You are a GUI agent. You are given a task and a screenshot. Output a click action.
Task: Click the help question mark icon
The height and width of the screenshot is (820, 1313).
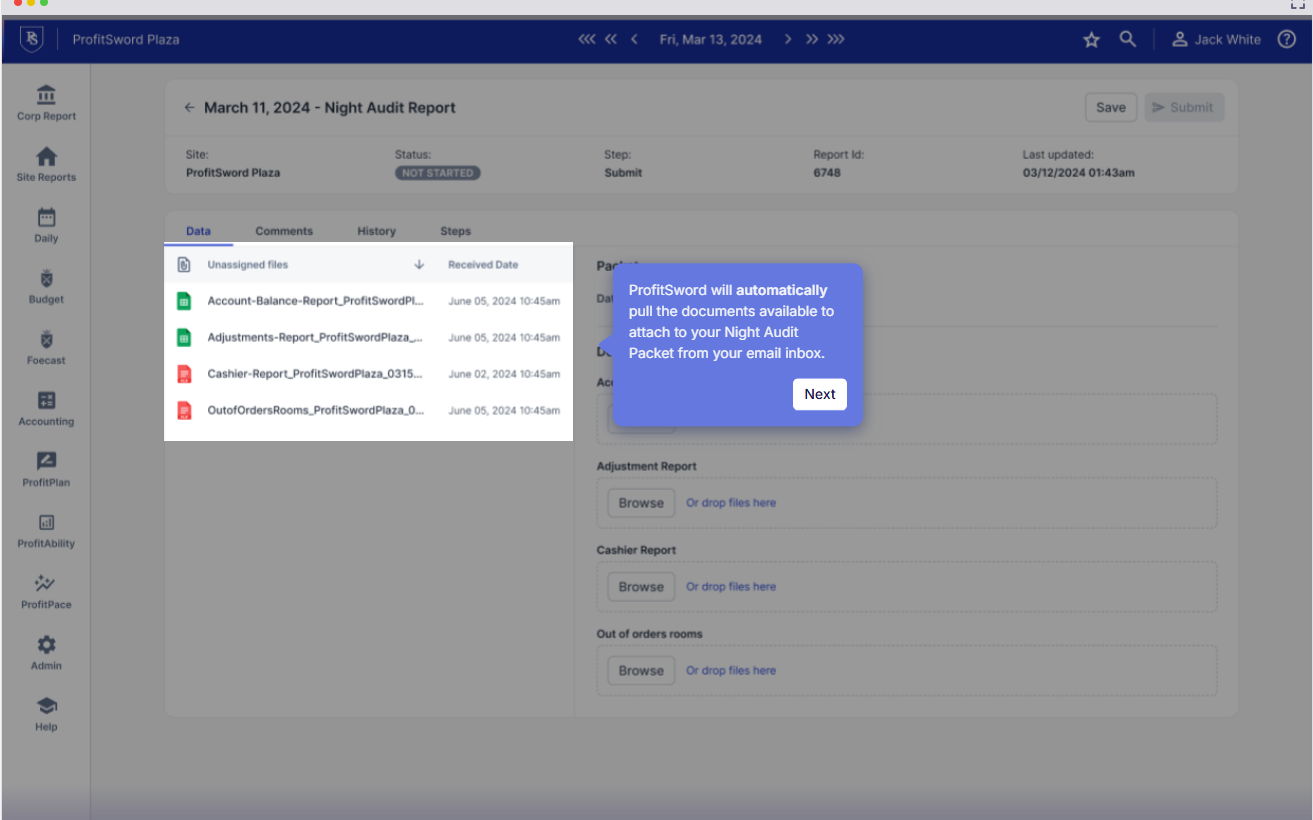point(1287,39)
